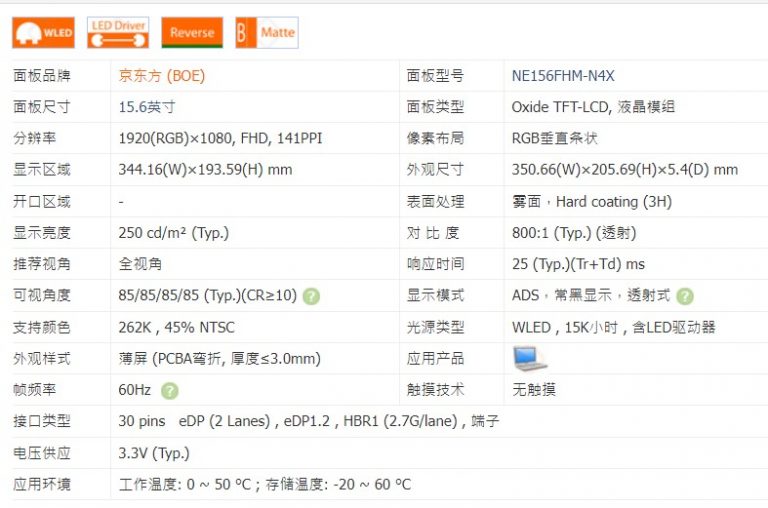Select the 1920(RGB)×1080, FHD, 141PPI value
The height and width of the screenshot is (508, 768).
coord(220,139)
